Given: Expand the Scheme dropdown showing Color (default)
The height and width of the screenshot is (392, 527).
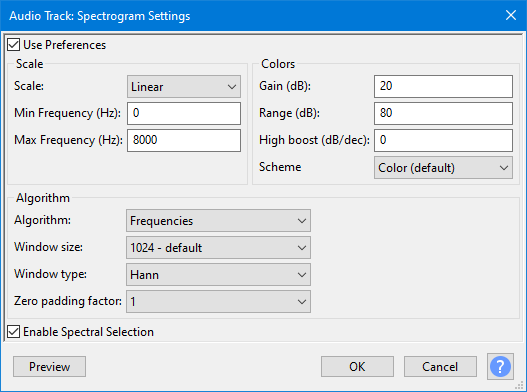Looking at the screenshot, I should pos(443,167).
